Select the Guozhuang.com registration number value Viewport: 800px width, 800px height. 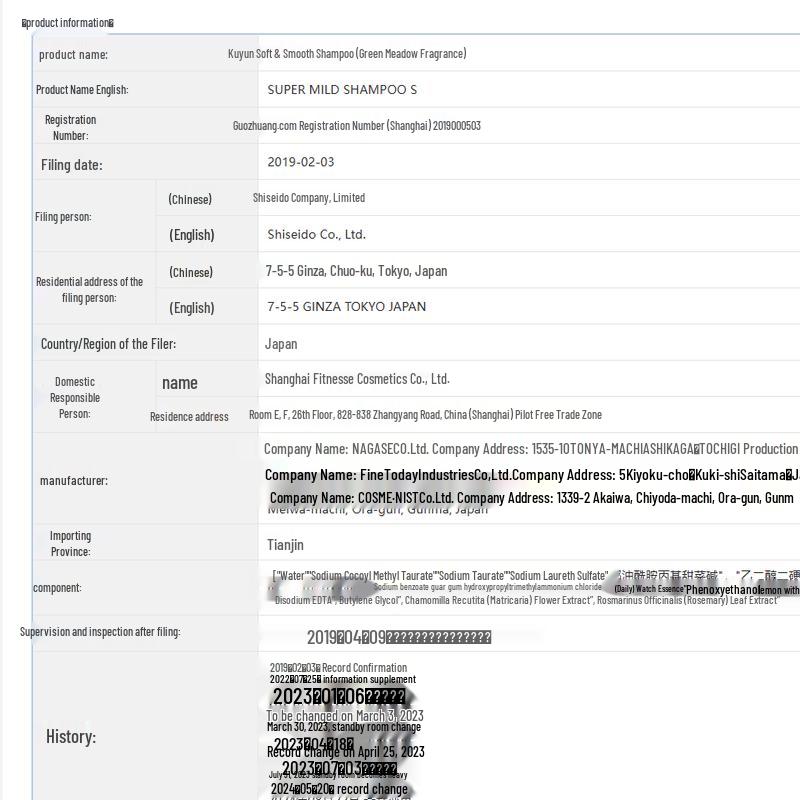(x=356, y=126)
